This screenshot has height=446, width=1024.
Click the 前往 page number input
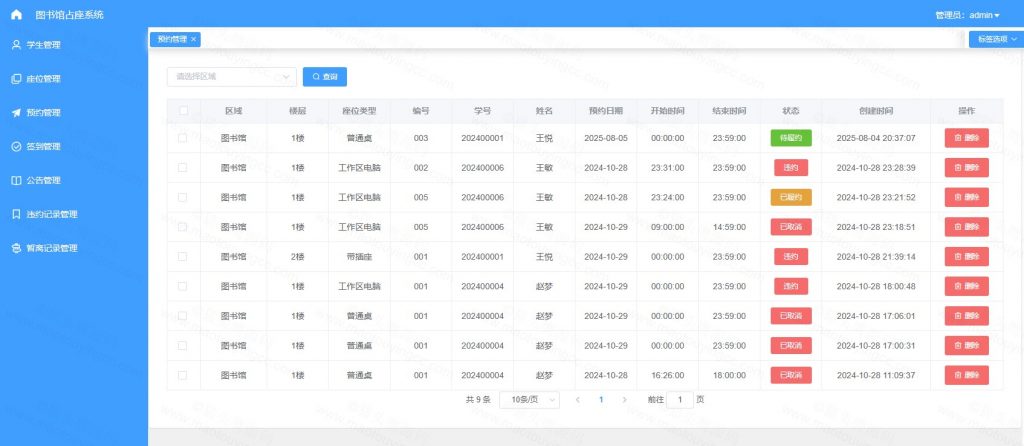(680, 400)
